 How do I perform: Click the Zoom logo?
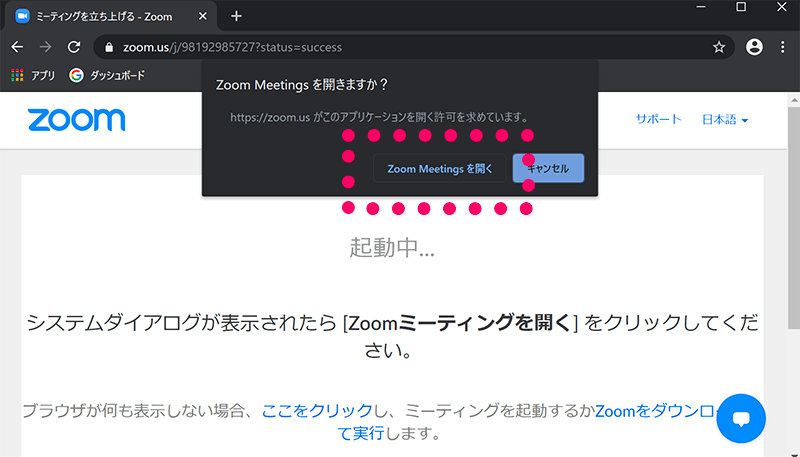point(77,120)
